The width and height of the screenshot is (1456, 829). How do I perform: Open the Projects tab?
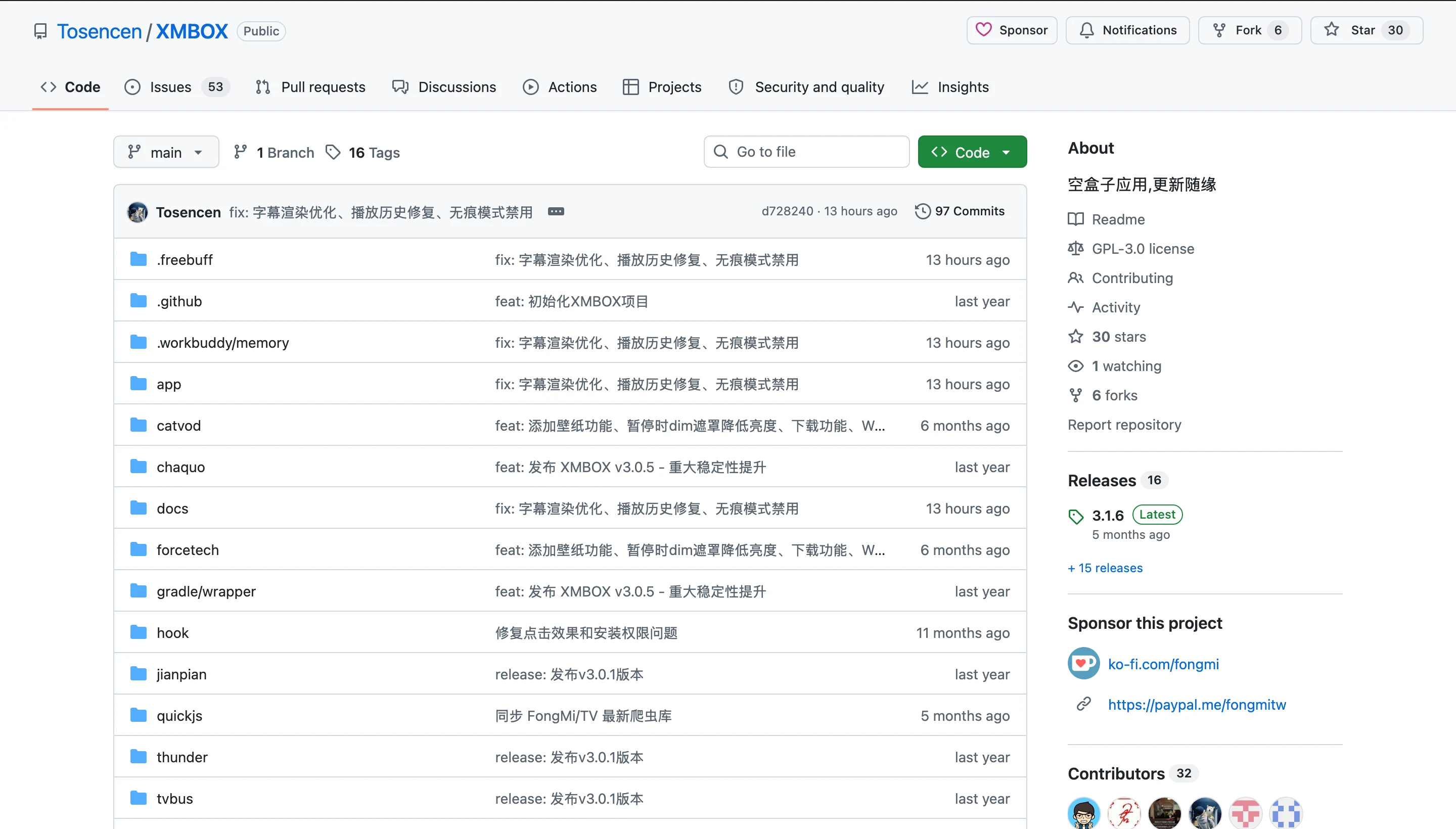coord(662,87)
